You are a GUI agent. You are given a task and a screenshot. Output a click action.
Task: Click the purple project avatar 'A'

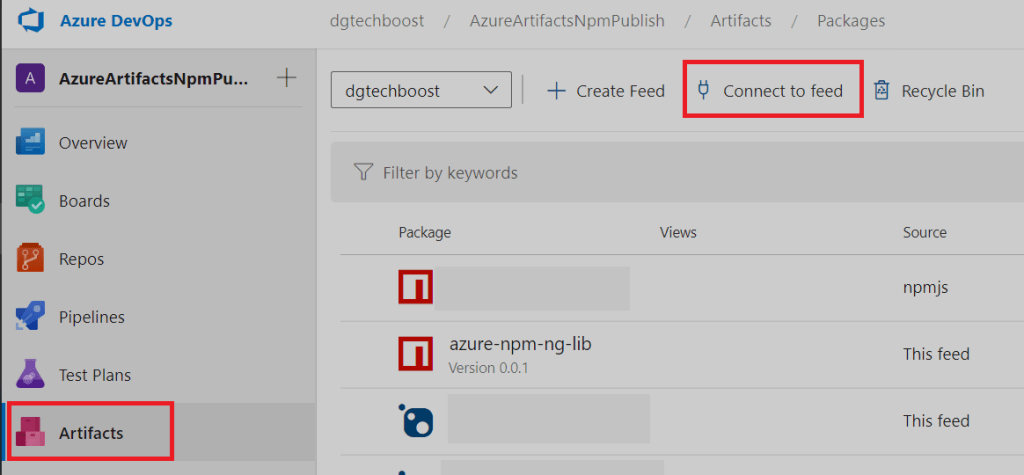(31, 79)
